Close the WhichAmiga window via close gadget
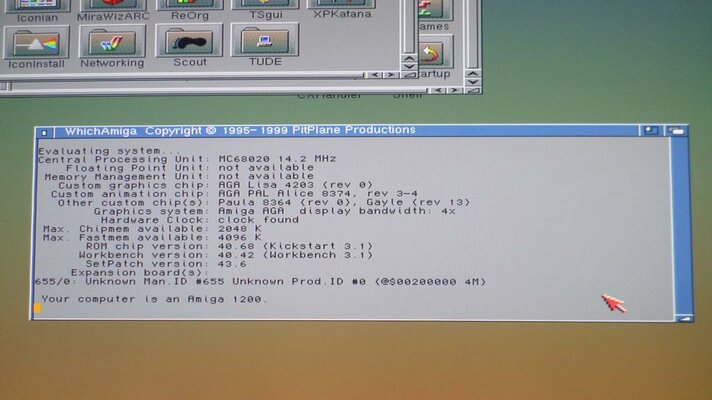This screenshot has width=712, height=400. coord(45,131)
